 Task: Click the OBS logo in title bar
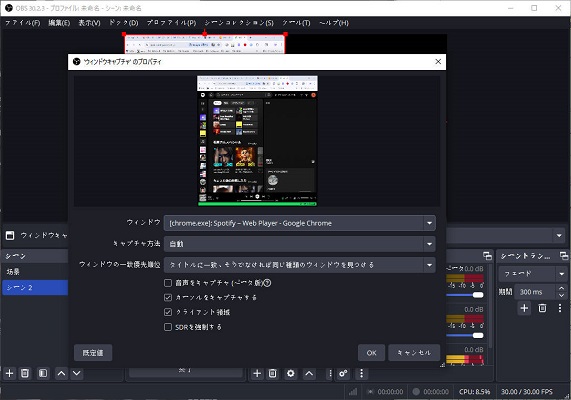pos(9,8)
